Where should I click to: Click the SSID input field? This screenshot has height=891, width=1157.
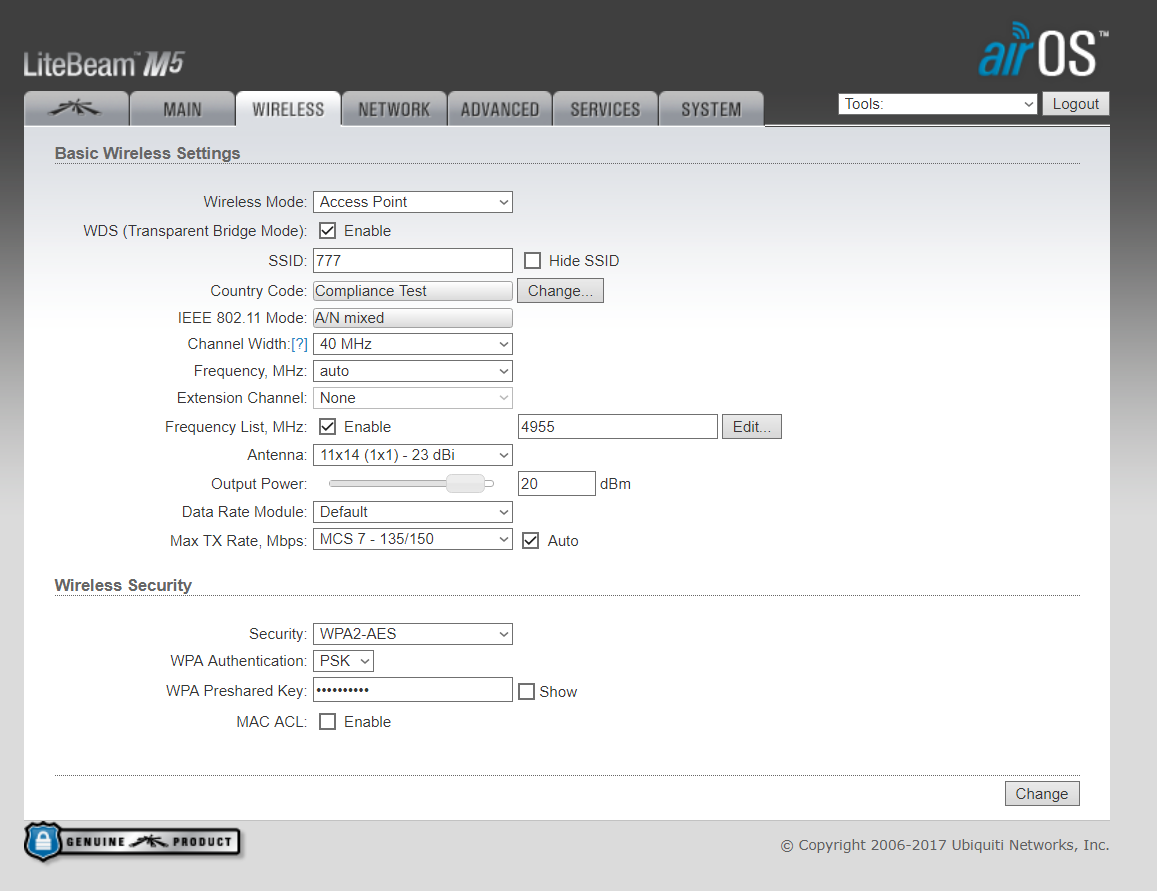412,260
